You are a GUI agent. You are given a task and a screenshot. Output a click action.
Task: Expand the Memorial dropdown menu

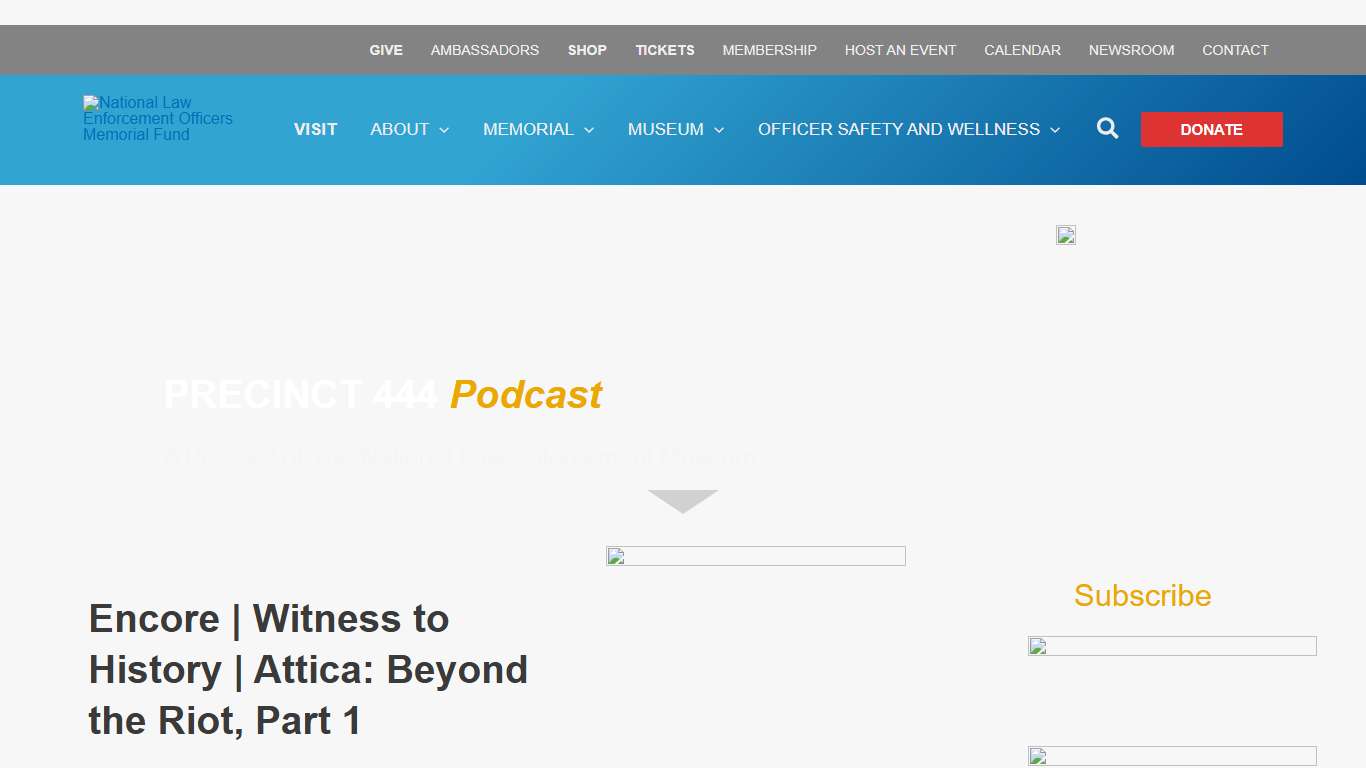(x=538, y=130)
